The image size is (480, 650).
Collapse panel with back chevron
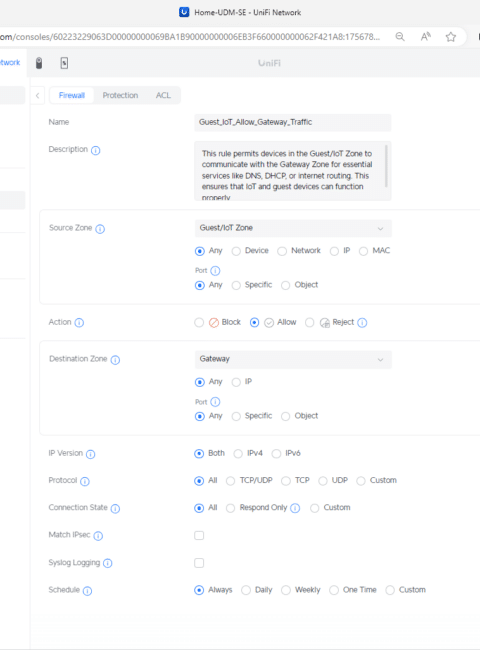coord(37,96)
